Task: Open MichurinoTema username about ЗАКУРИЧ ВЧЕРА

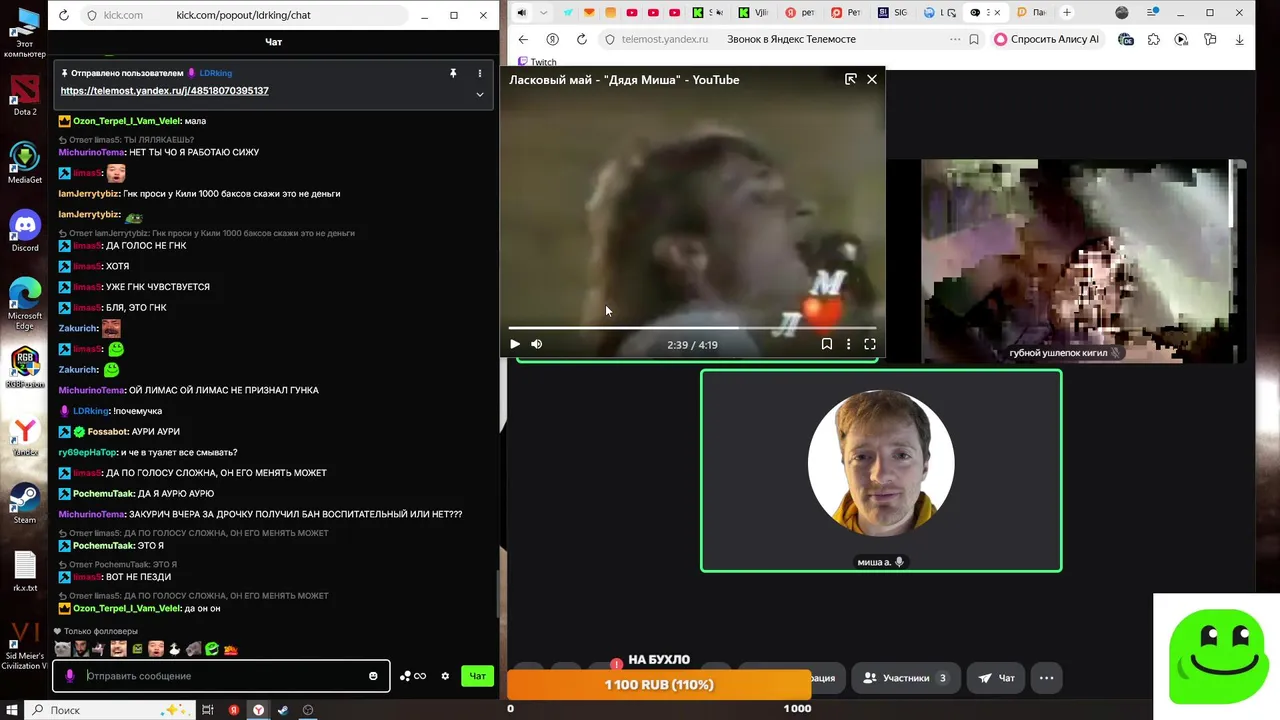Action: click(92, 514)
